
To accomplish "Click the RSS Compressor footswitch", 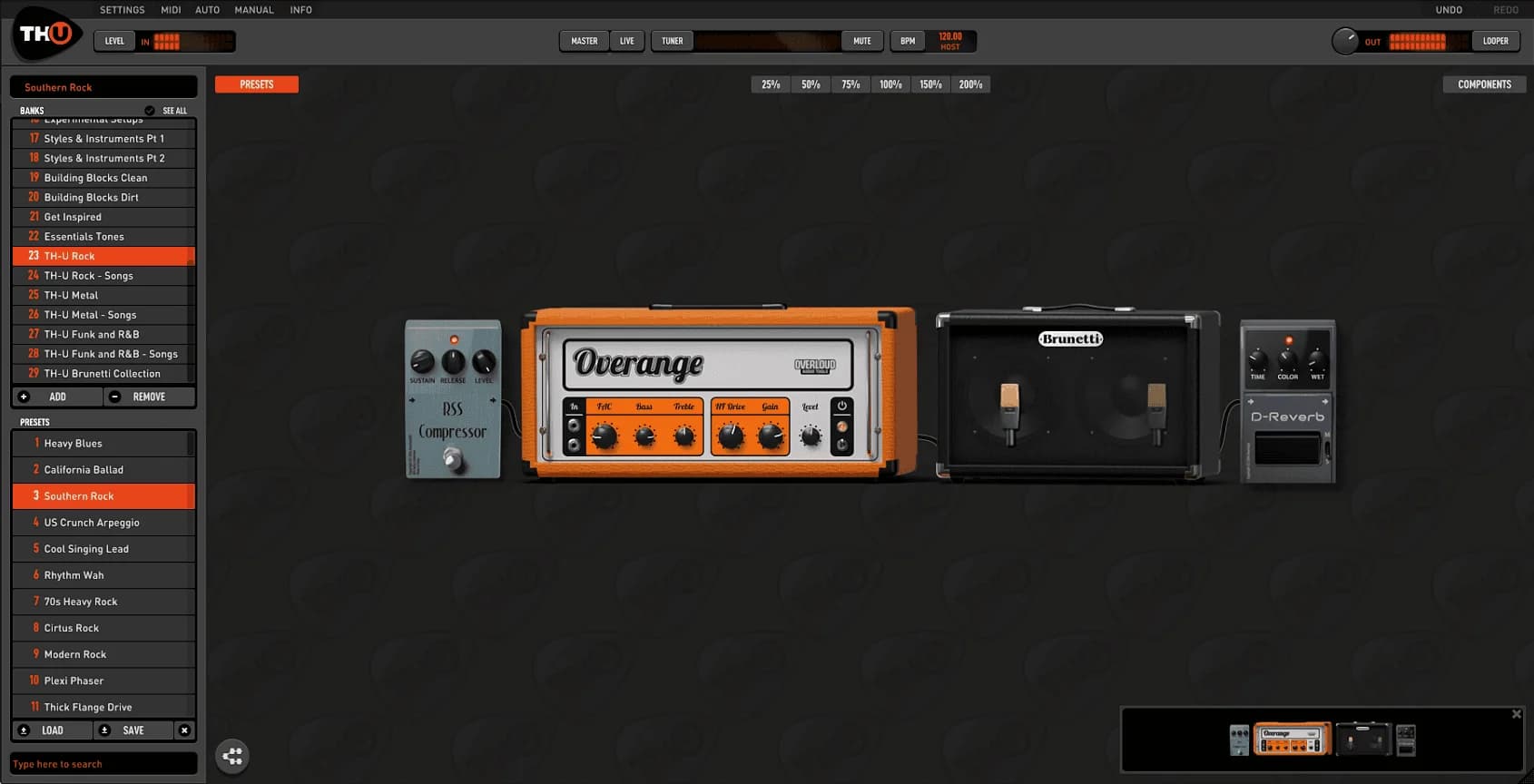I will coord(452,459).
